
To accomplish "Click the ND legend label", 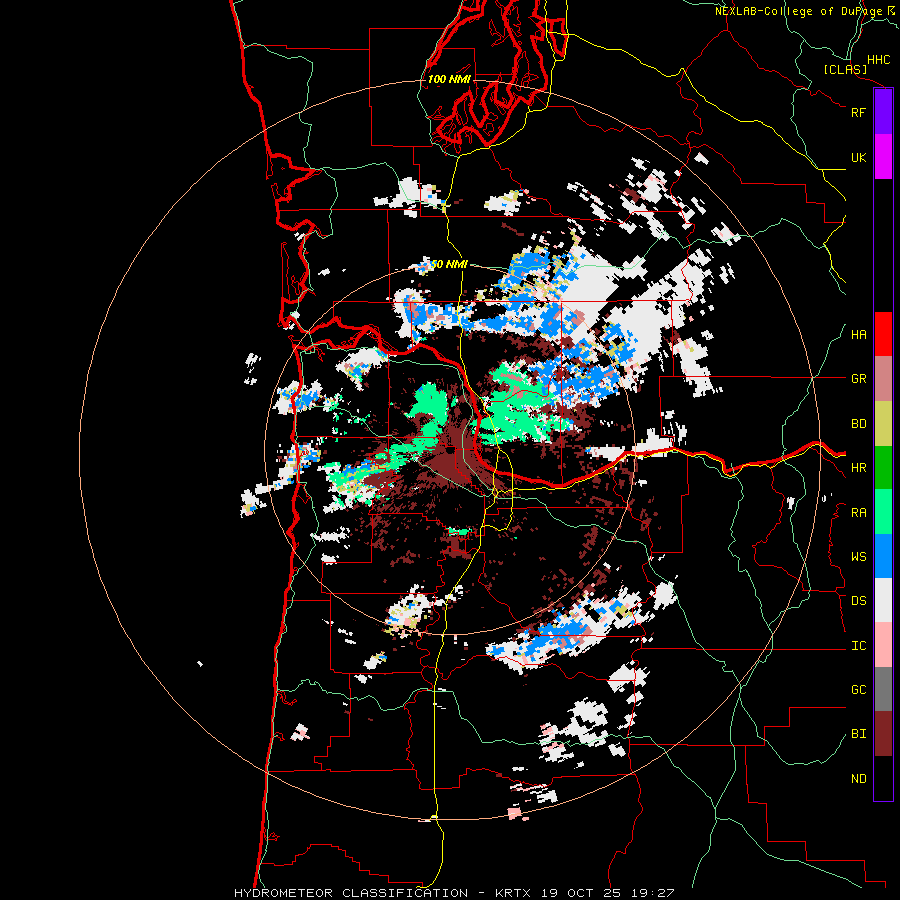I will click(858, 779).
